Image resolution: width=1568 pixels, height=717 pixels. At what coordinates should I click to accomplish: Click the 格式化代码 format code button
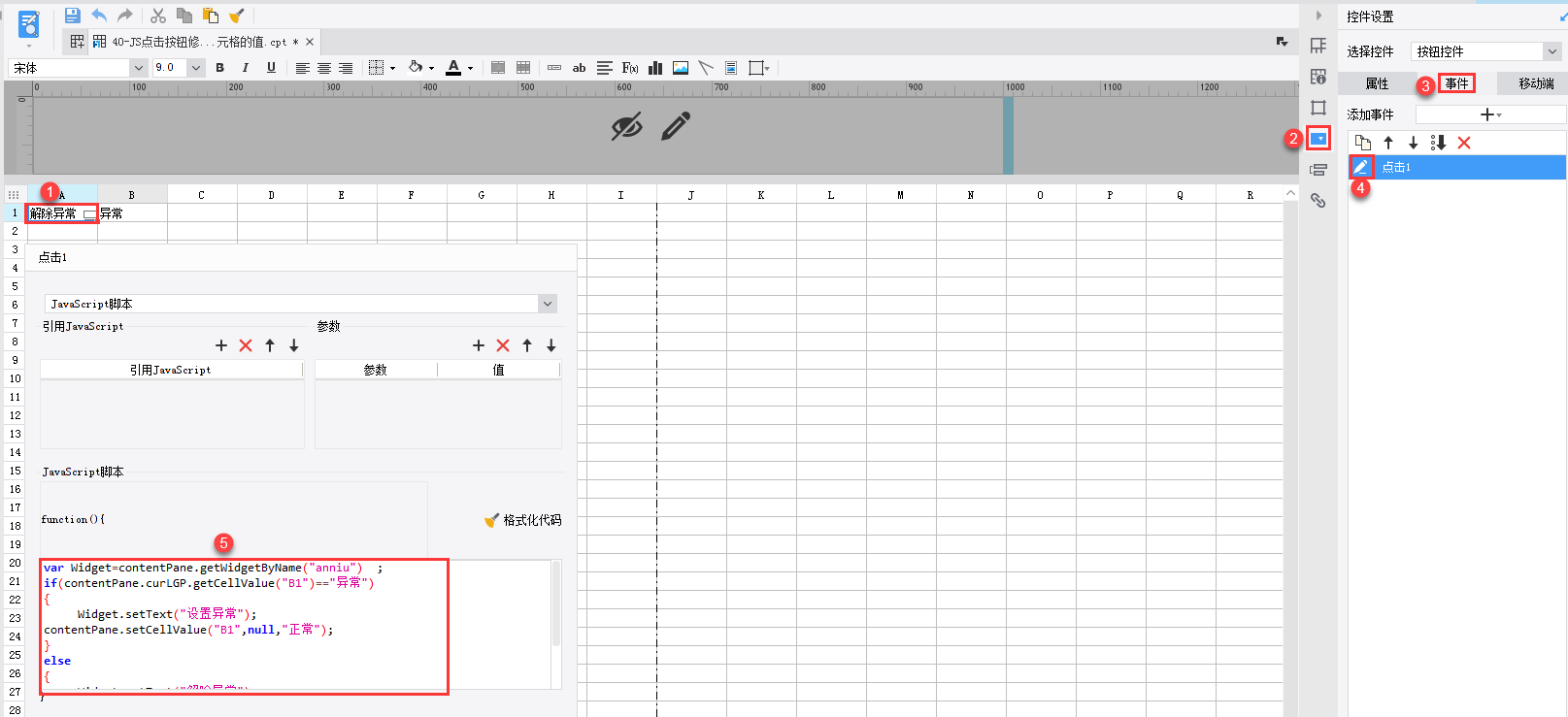tap(523, 520)
